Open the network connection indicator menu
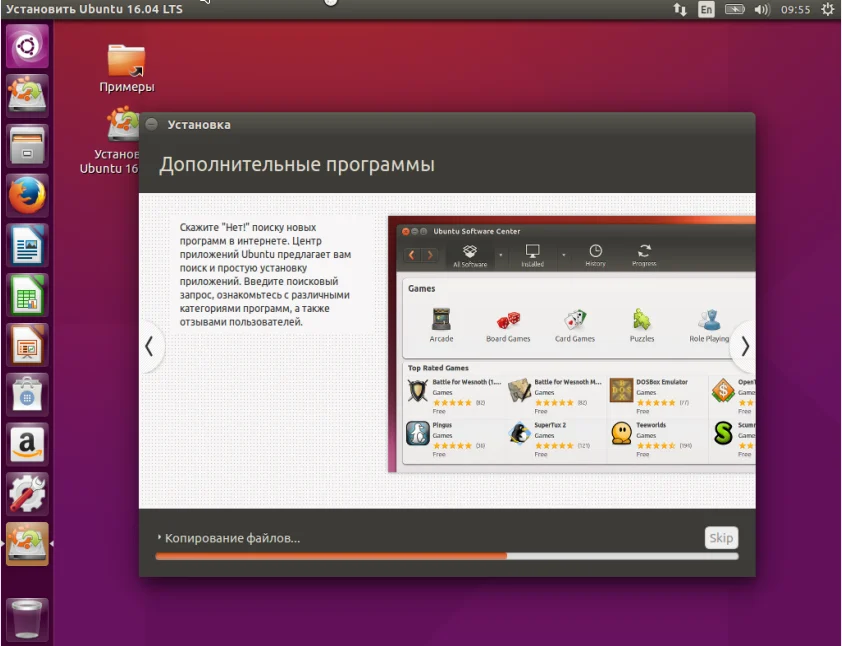The image size is (842, 646). click(680, 9)
